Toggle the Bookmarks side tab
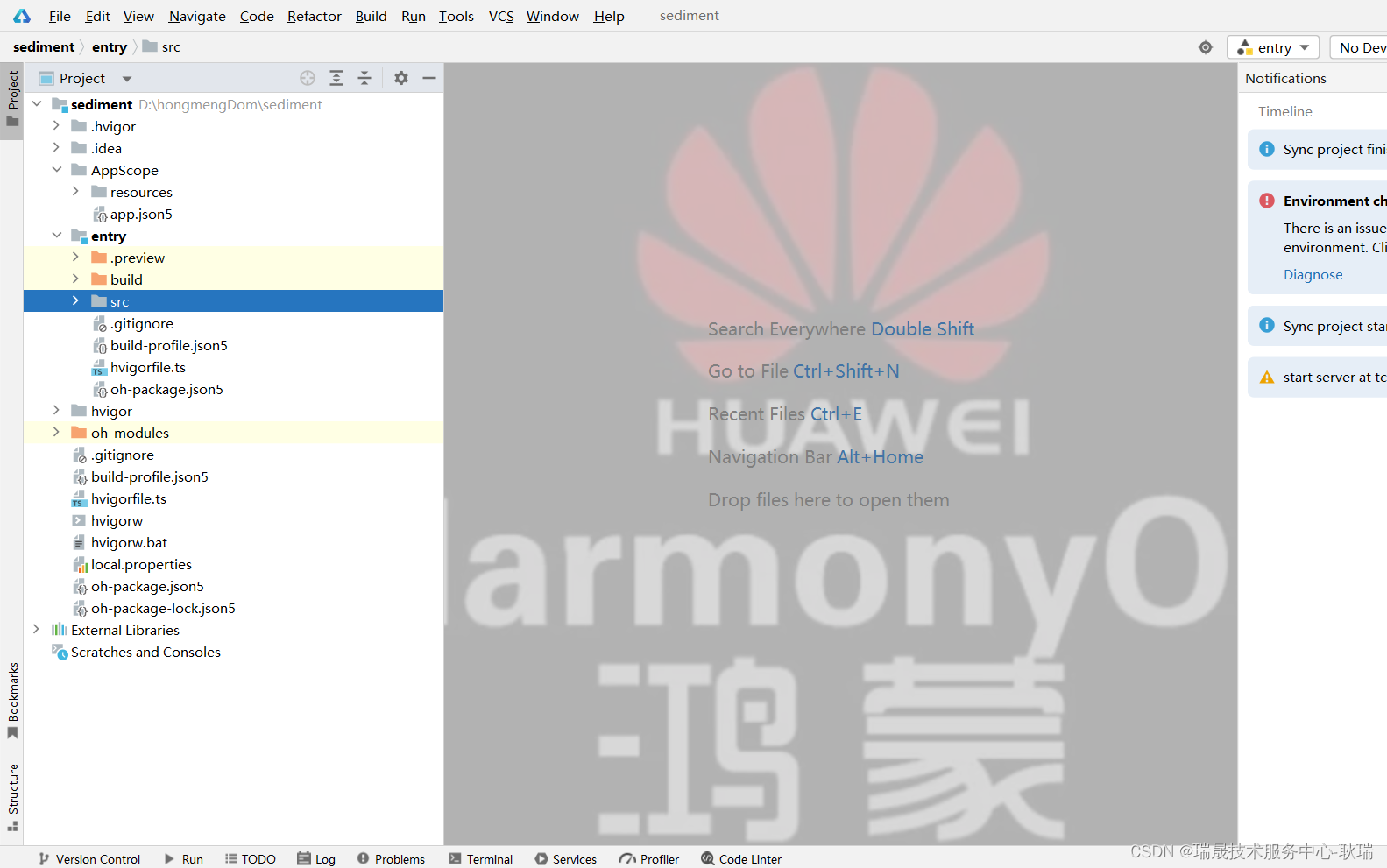This screenshot has height=868, width=1387. (12, 701)
